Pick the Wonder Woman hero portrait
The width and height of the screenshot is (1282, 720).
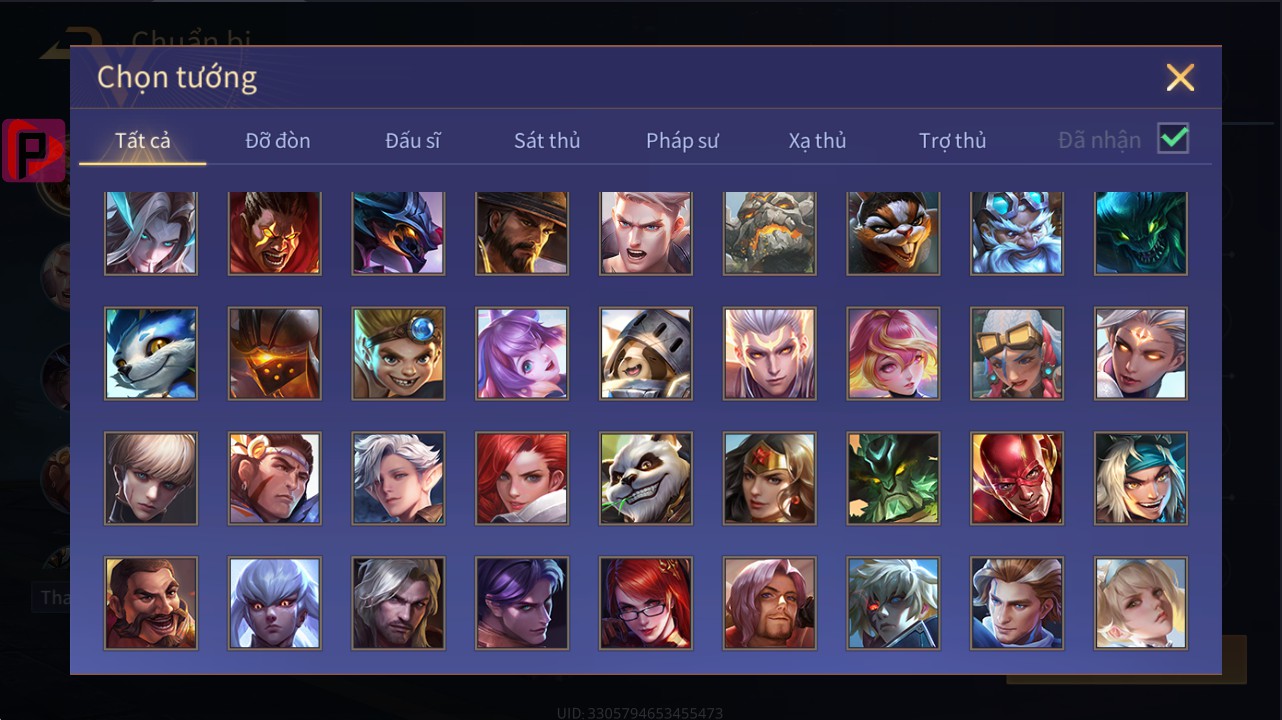(770, 478)
